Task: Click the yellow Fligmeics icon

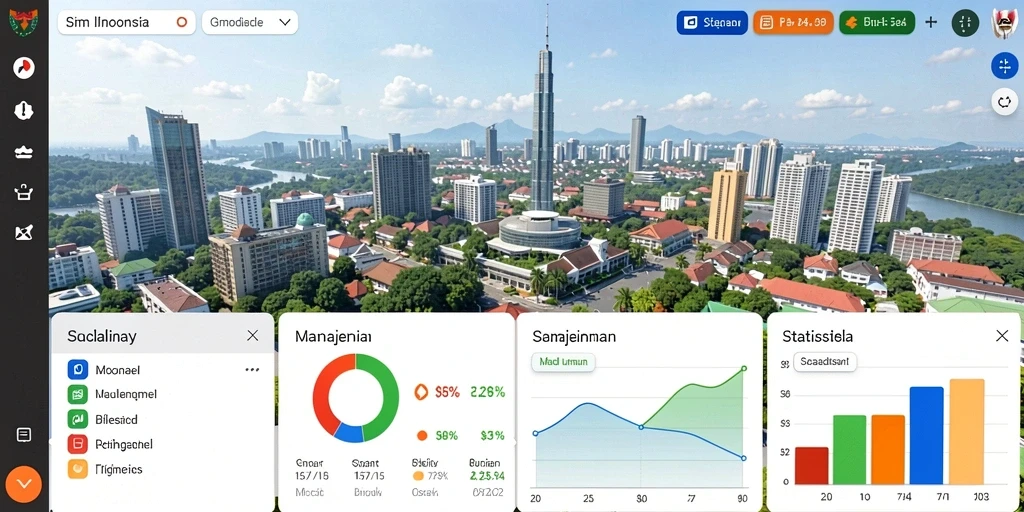Action: click(78, 469)
